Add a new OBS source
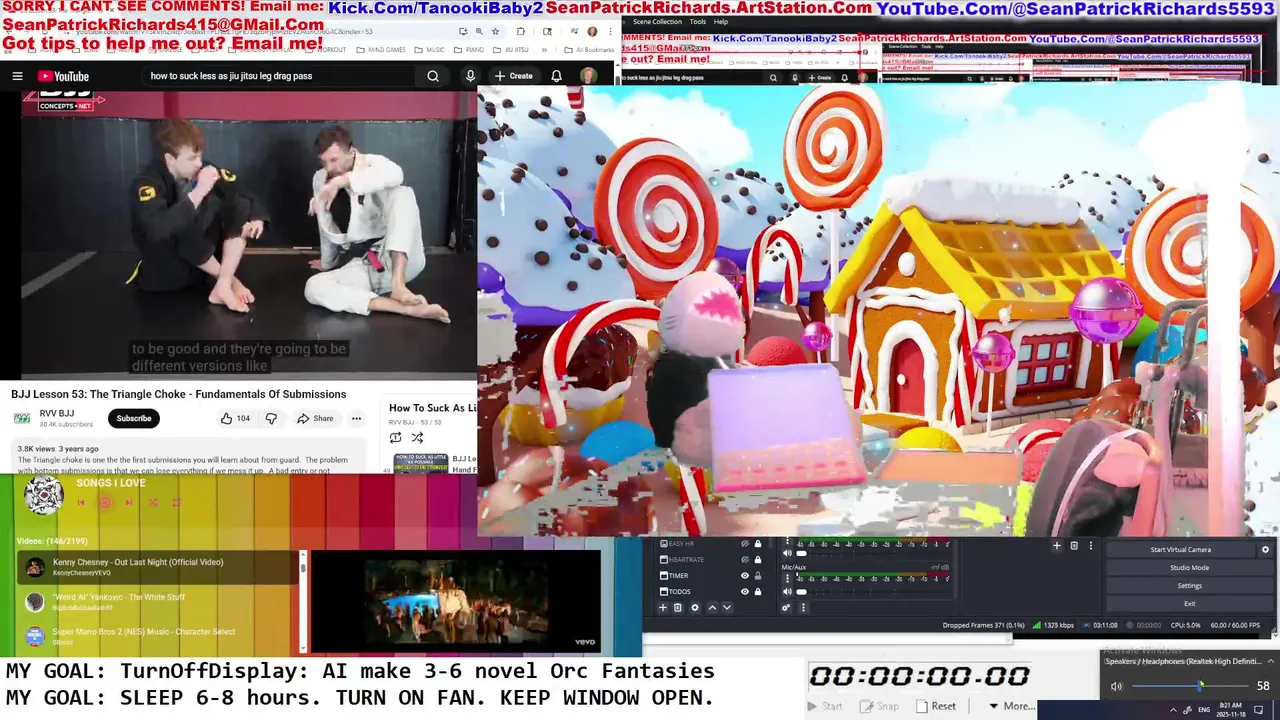 [663, 608]
